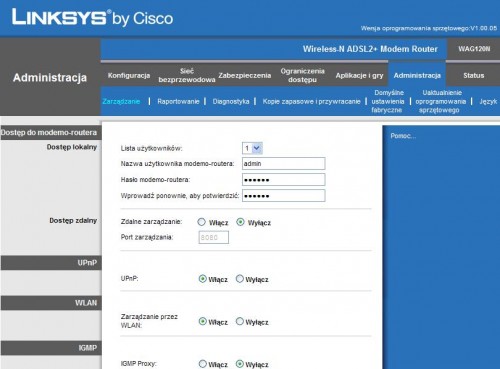Viewport: 500px width, 369px height.
Task: Click the Linksys by Cisco logo
Action: pos(92,18)
